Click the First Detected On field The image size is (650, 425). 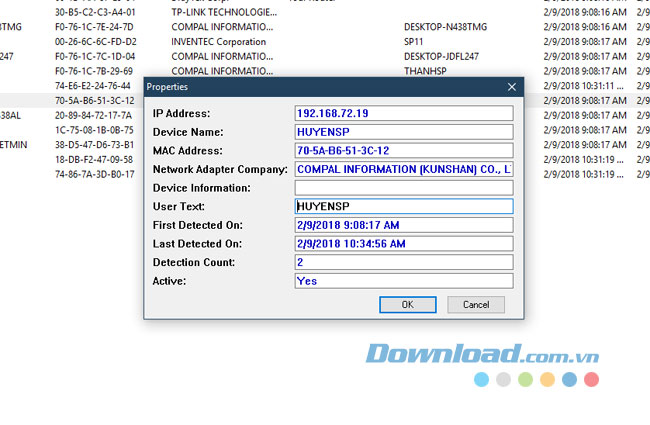[x=404, y=225]
